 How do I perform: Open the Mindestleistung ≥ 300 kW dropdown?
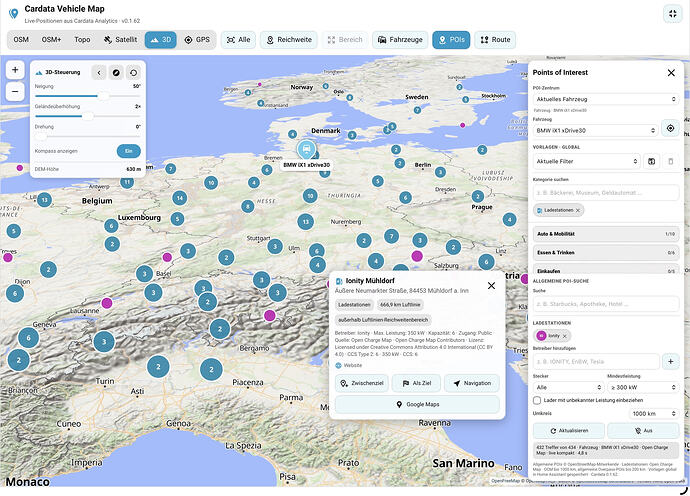(643, 387)
